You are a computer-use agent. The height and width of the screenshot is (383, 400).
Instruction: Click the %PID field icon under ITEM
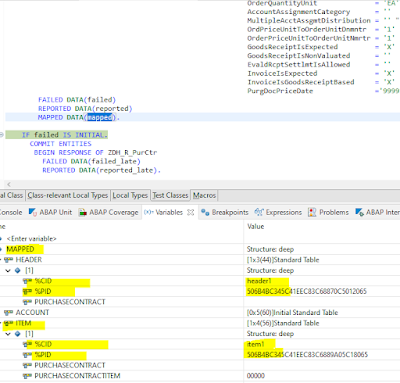click(27, 355)
